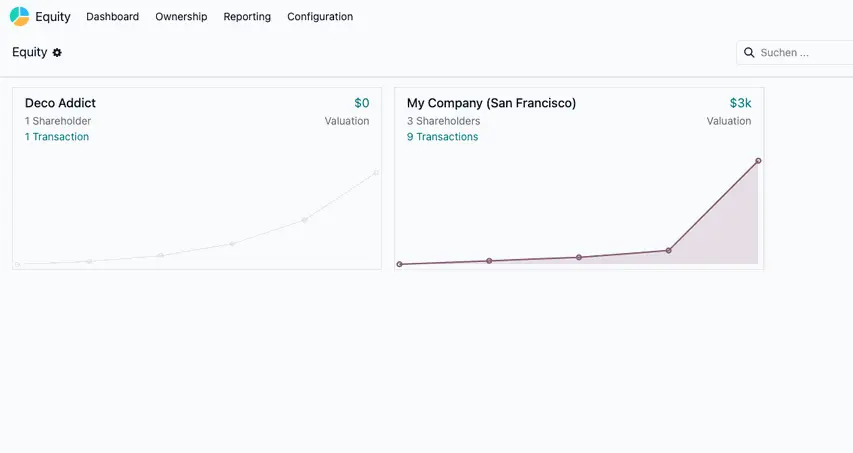
Task: Click the search magnifier icon
Action: (x=749, y=53)
